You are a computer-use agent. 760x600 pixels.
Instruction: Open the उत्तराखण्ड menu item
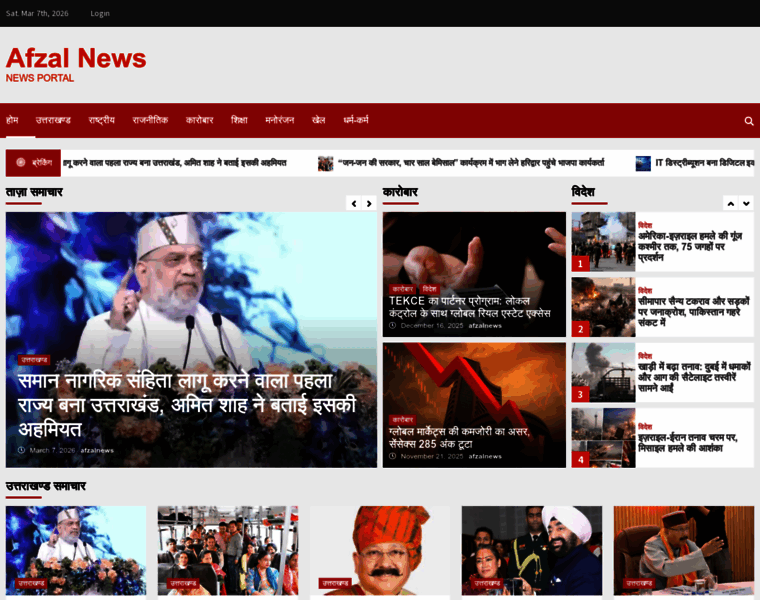point(53,120)
